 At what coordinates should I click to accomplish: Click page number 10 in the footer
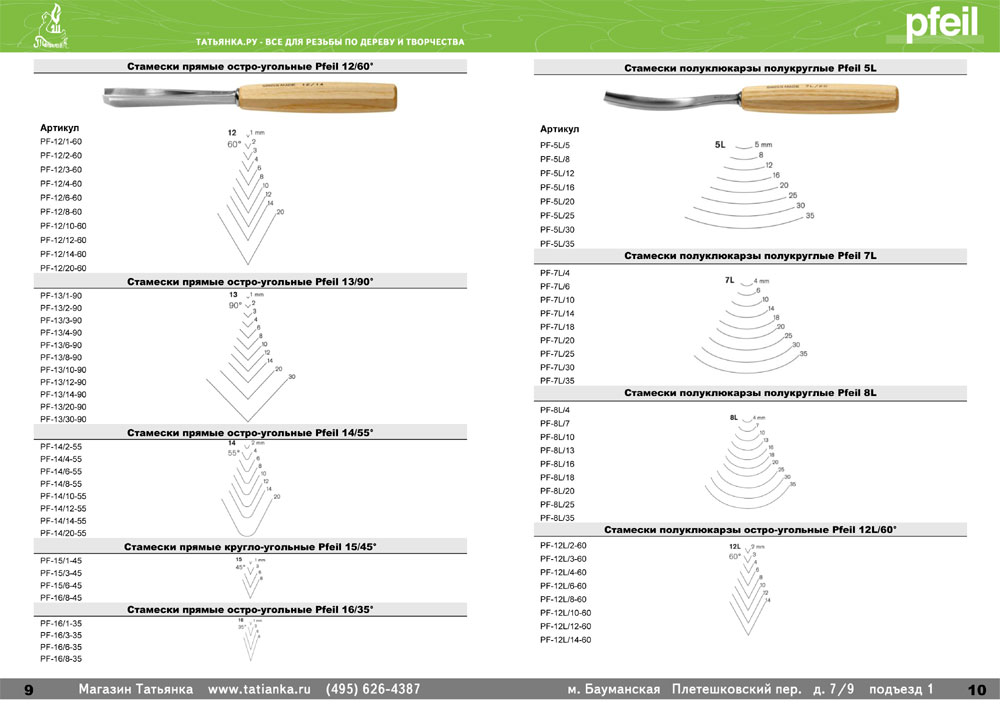click(977, 690)
